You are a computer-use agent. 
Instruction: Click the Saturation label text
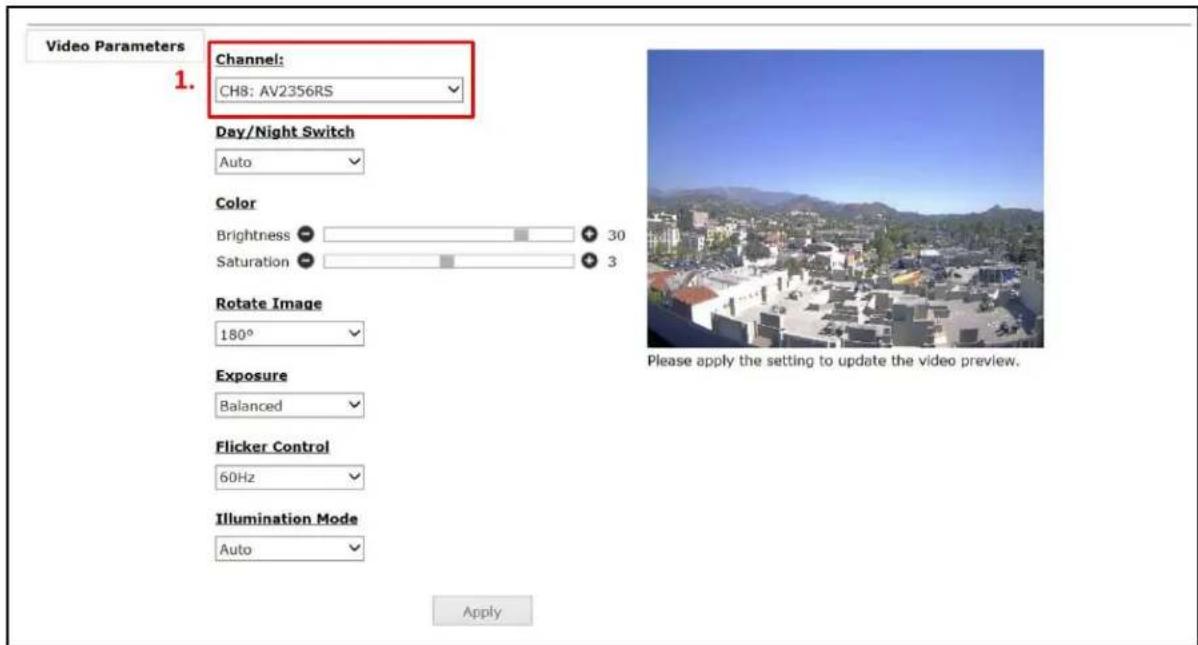click(253, 261)
